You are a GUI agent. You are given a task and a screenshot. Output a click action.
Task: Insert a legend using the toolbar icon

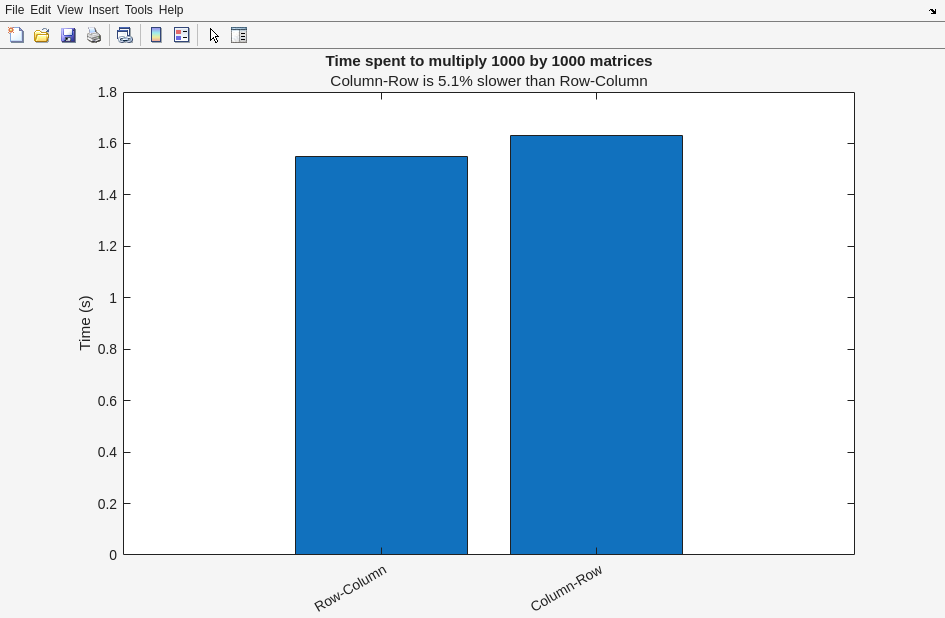click(x=182, y=35)
